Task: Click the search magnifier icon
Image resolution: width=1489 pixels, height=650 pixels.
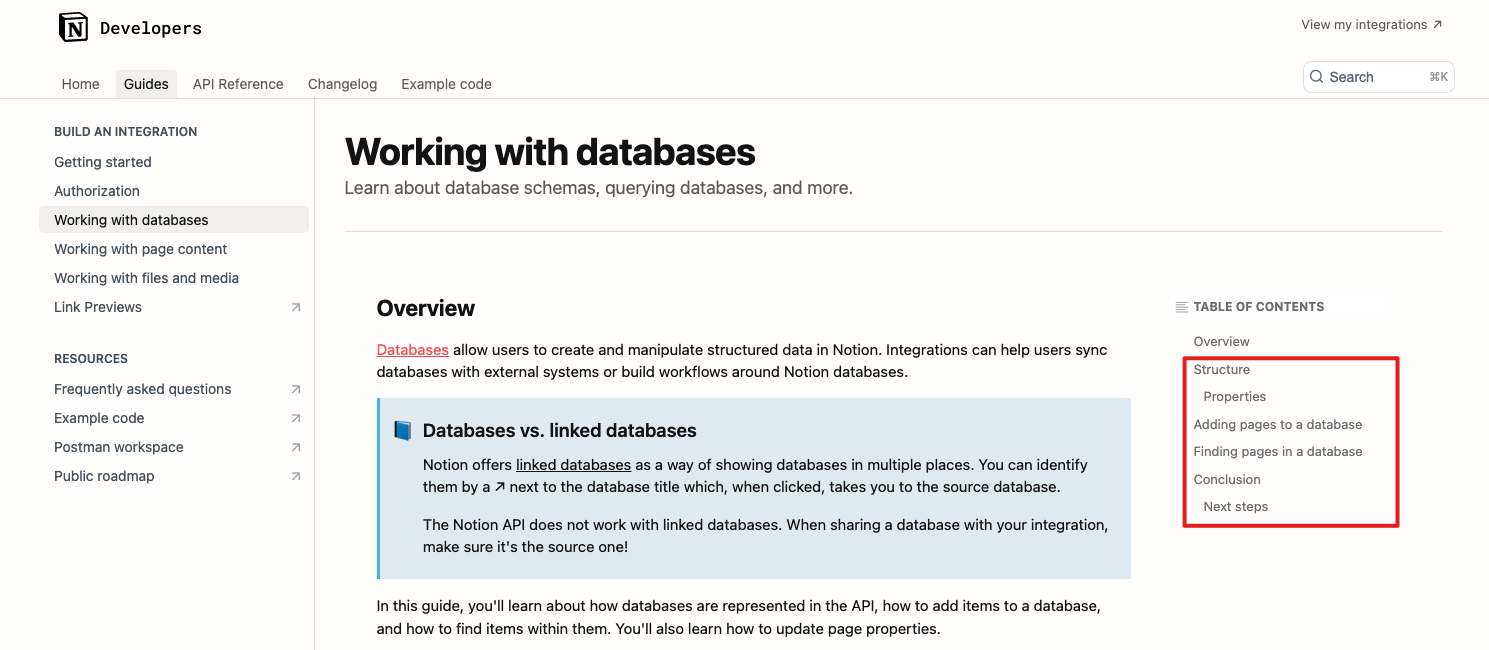Action: tap(1317, 77)
